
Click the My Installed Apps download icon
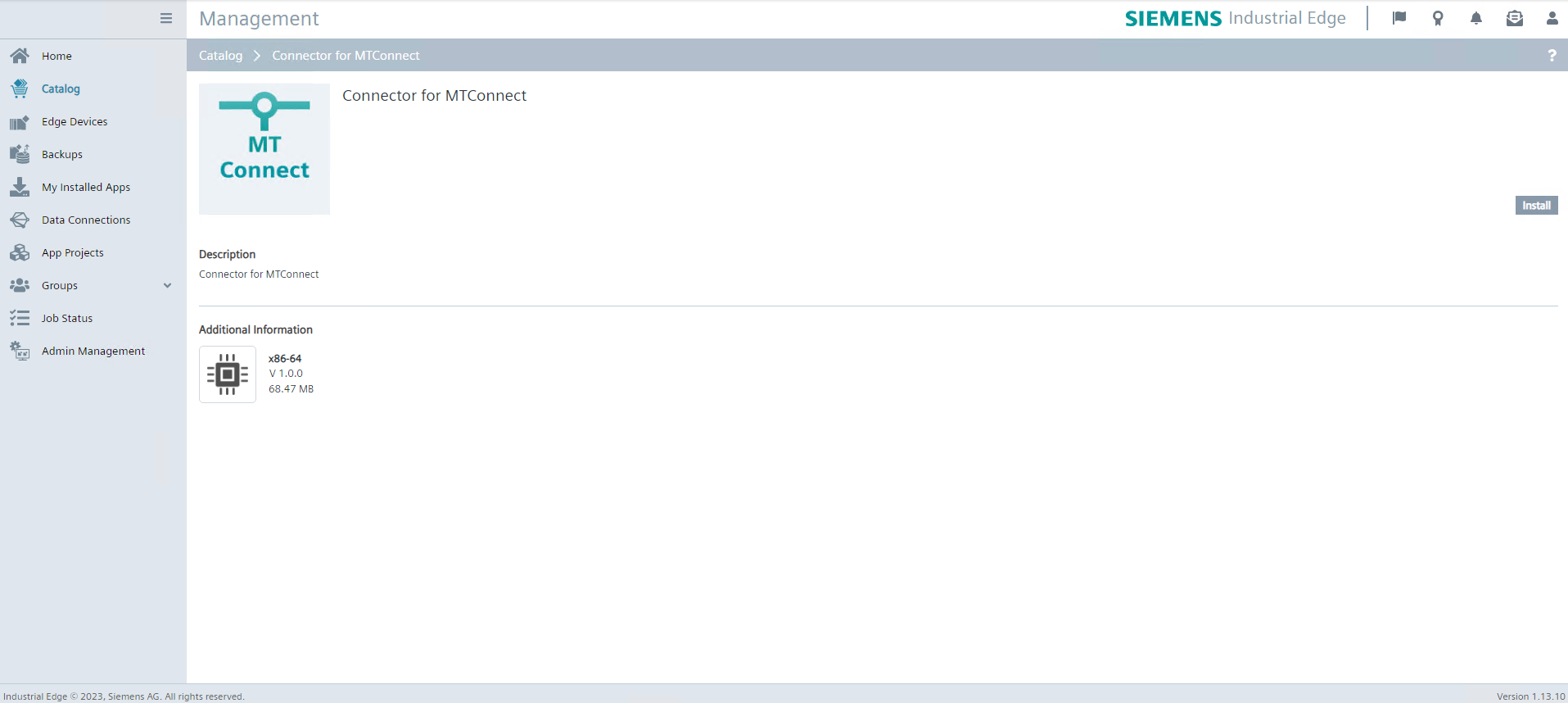20,187
